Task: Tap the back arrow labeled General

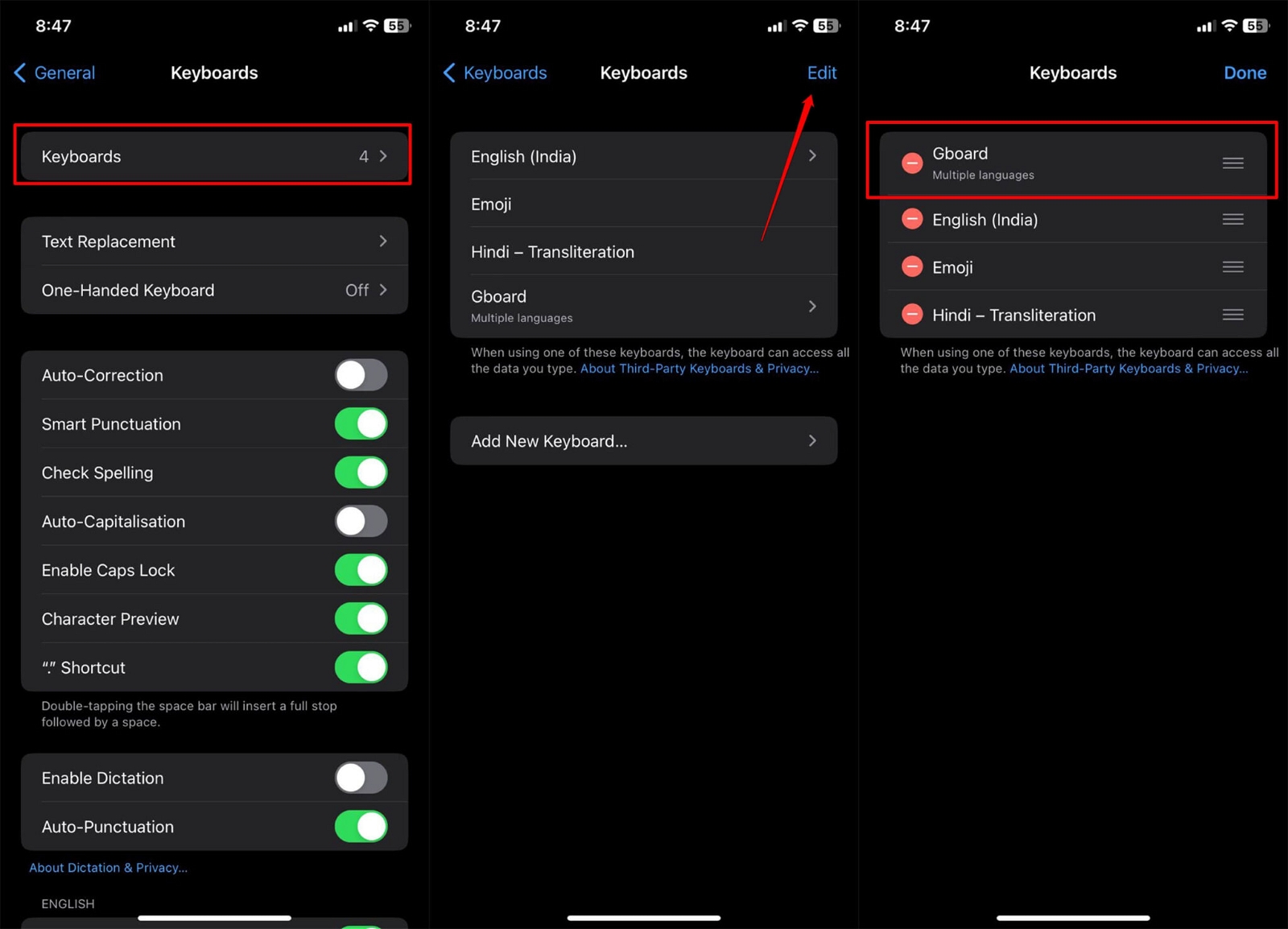Action: coord(55,72)
